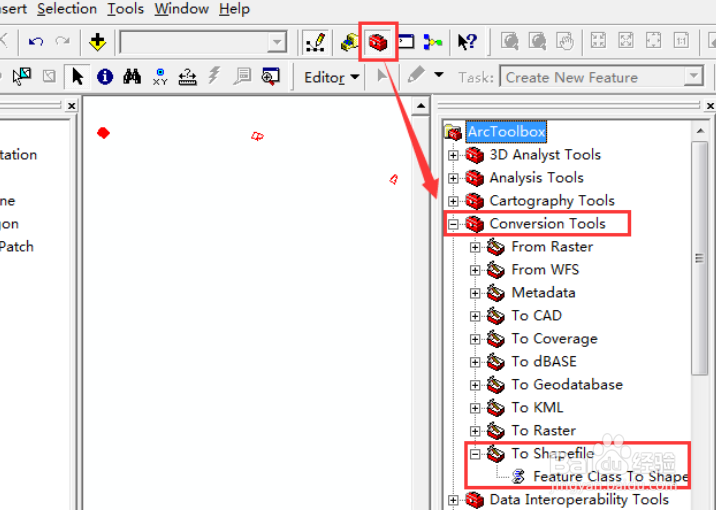Click the HTML Popup tool icon
716x510 pixels.
[x=242, y=76]
